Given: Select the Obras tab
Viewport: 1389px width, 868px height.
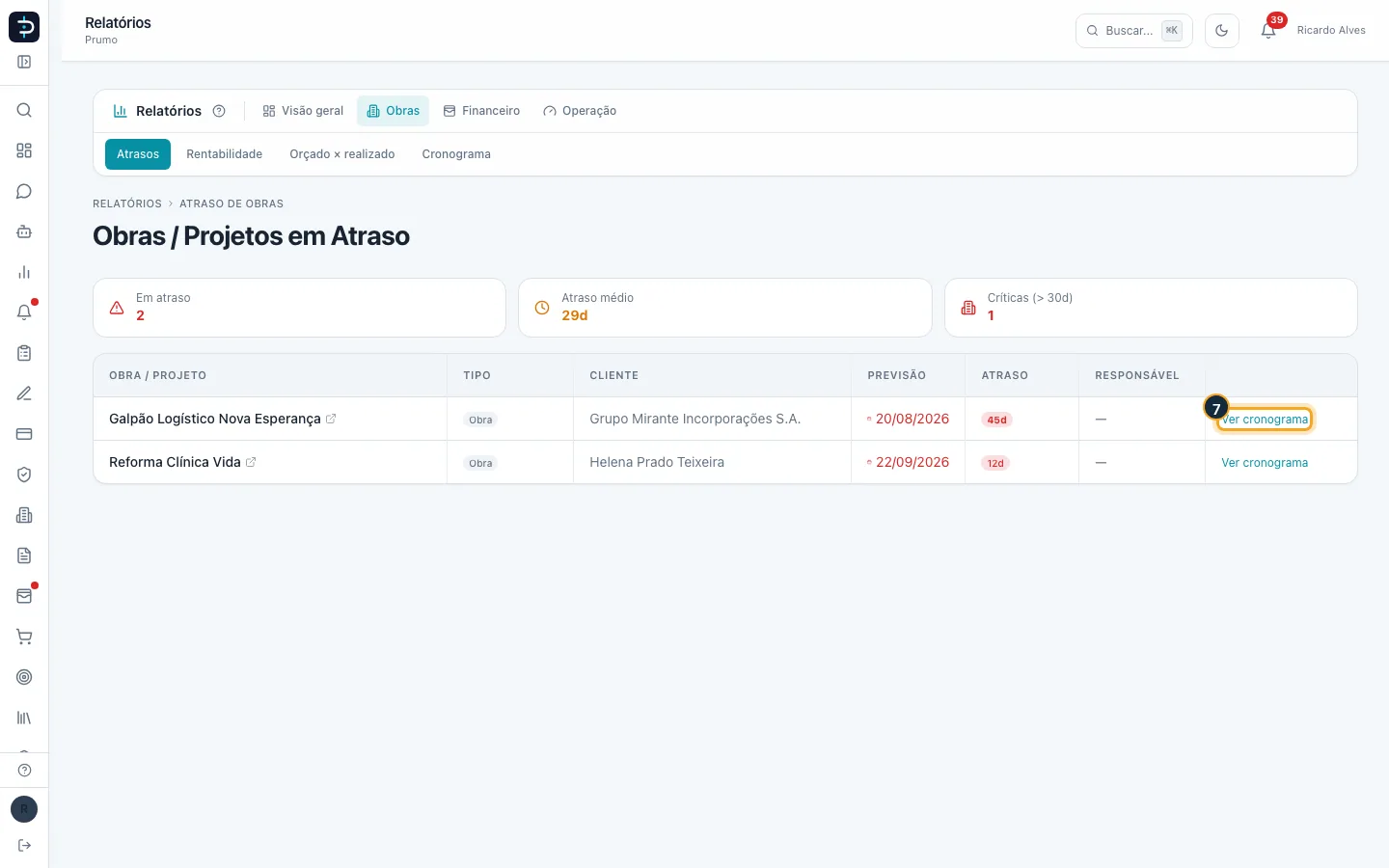Looking at the screenshot, I should (393, 111).
